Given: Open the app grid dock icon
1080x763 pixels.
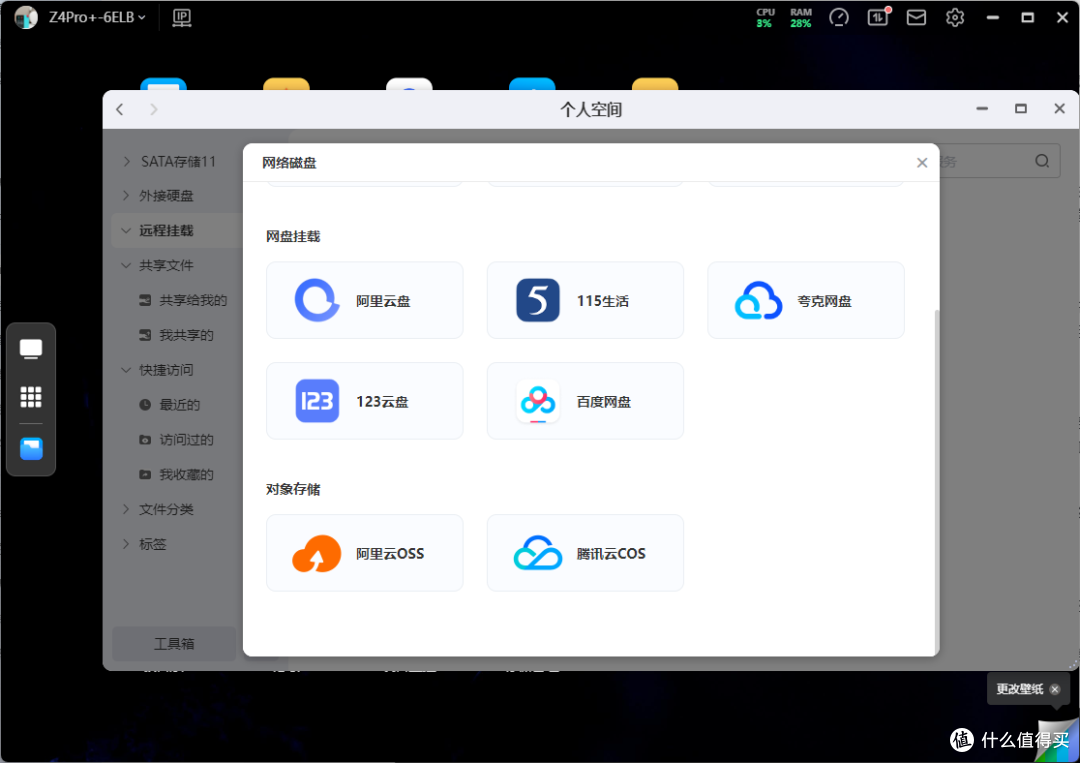Looking at the screenshot, I should (31, 397).
